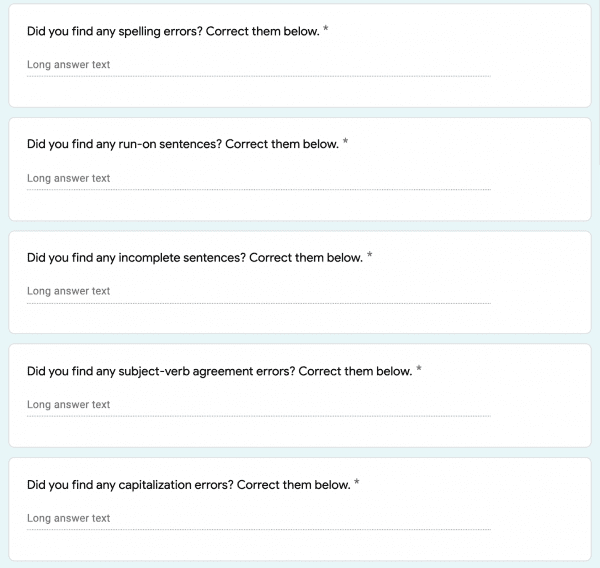
Task: Click the asterisk after incomplete sentences question
Action: 370,257
